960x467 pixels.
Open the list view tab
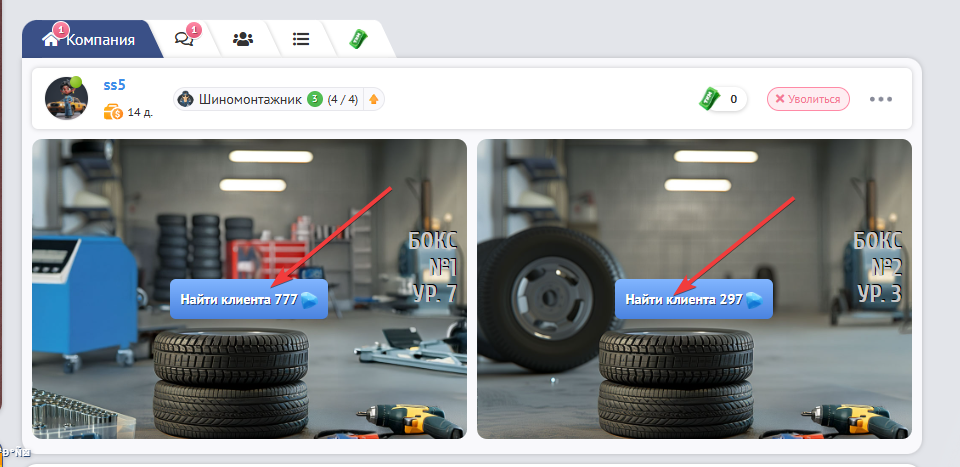300,40
